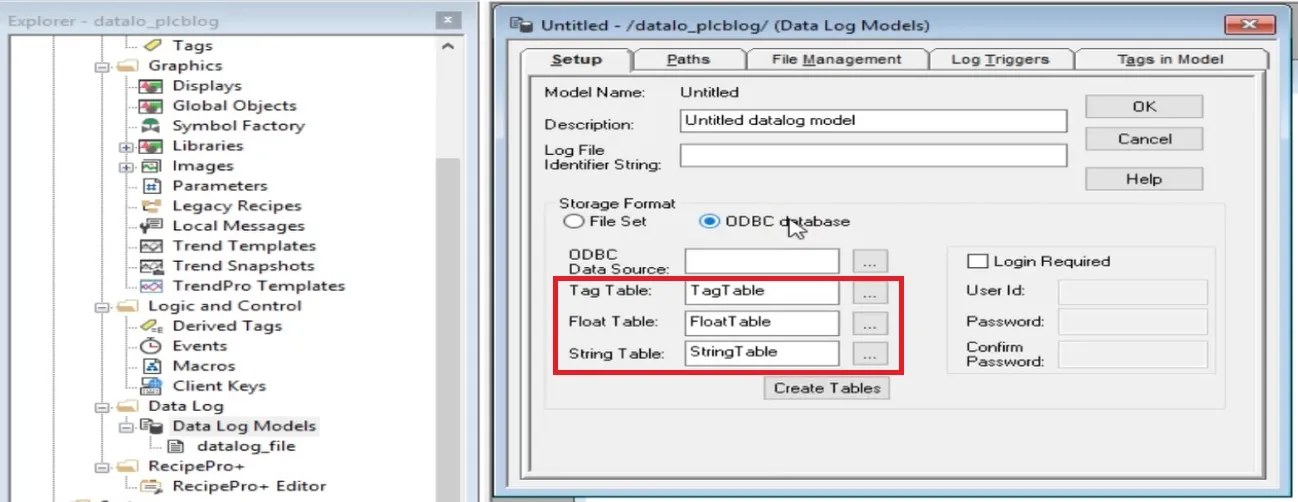Click the Events clock icon
Image resolution: width=1298 pixels, height=502 pixels.
point(152,346)
